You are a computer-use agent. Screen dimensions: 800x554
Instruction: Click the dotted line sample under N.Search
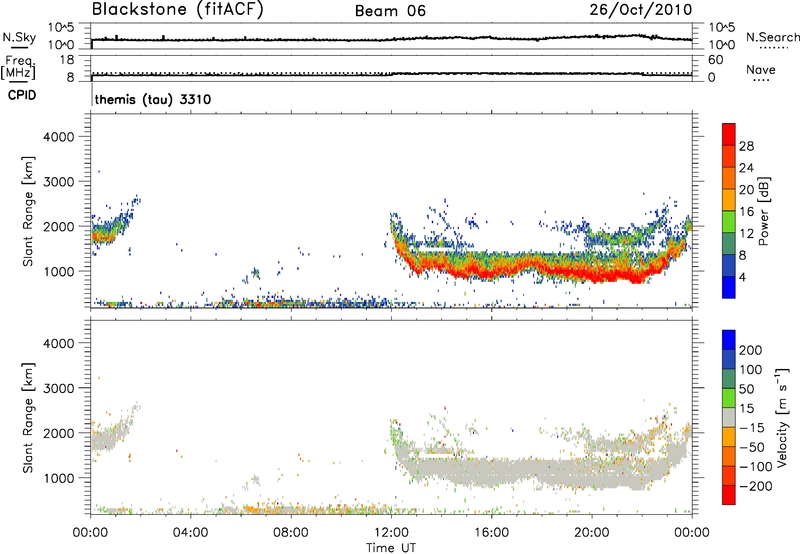(773, 48)
